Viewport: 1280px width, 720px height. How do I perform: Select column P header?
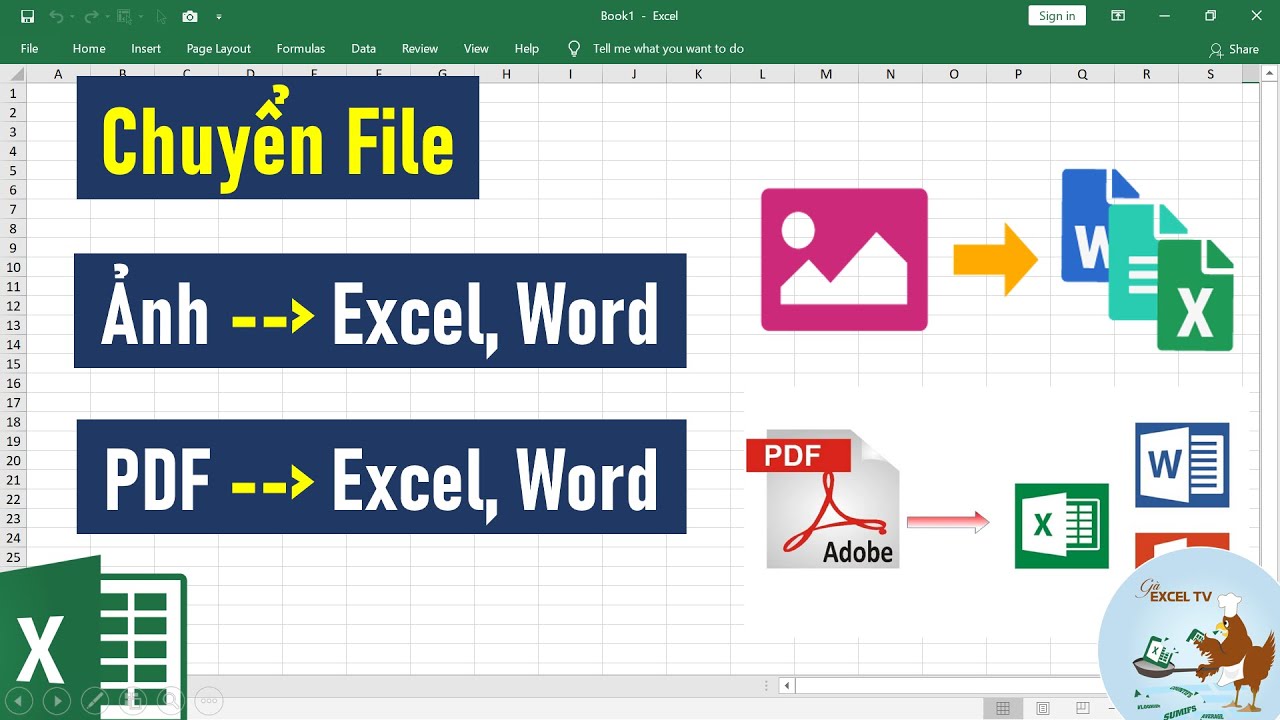[x=1018, y=74]
